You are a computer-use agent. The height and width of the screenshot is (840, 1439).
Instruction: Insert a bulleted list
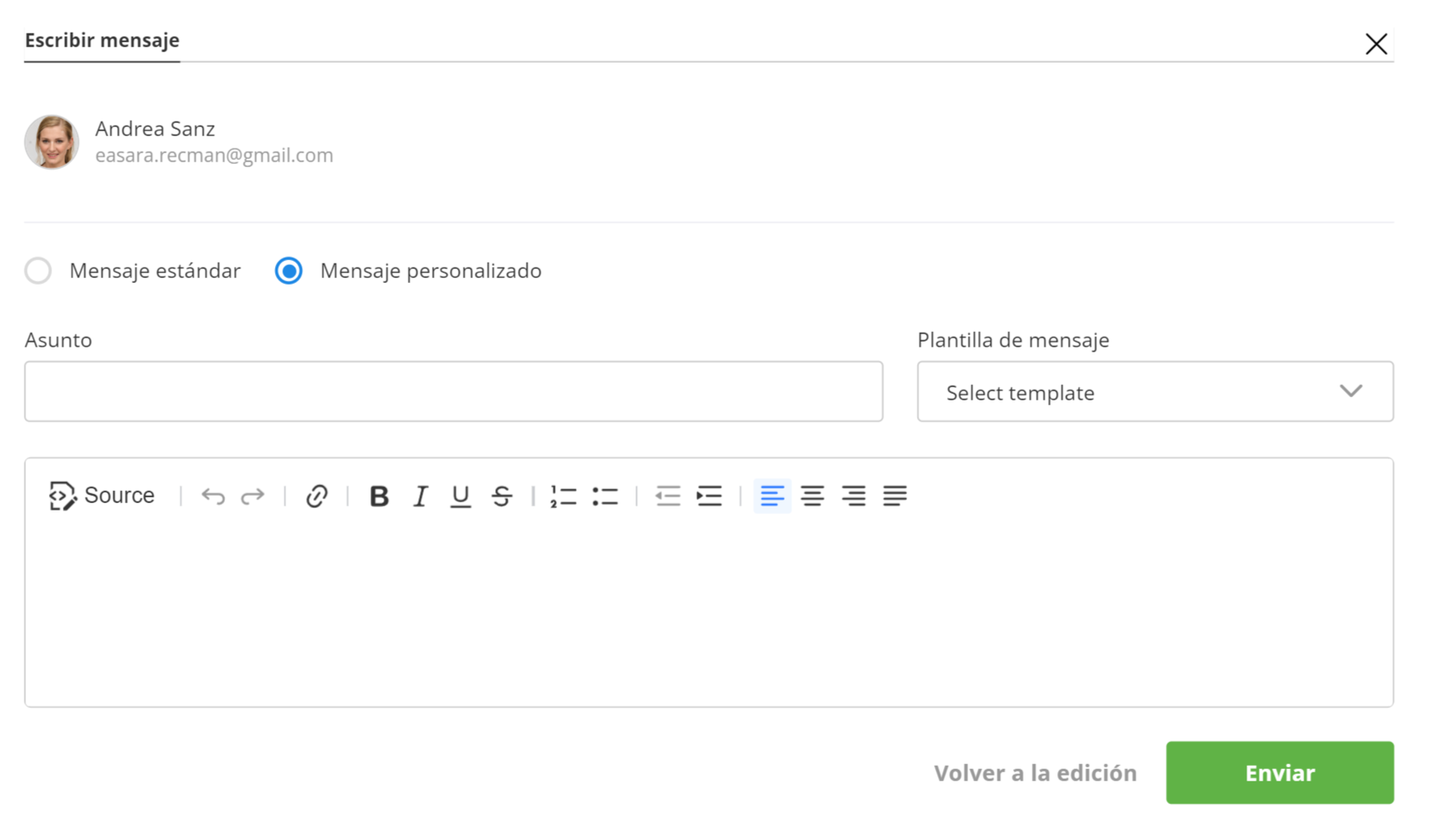(604, 496)
